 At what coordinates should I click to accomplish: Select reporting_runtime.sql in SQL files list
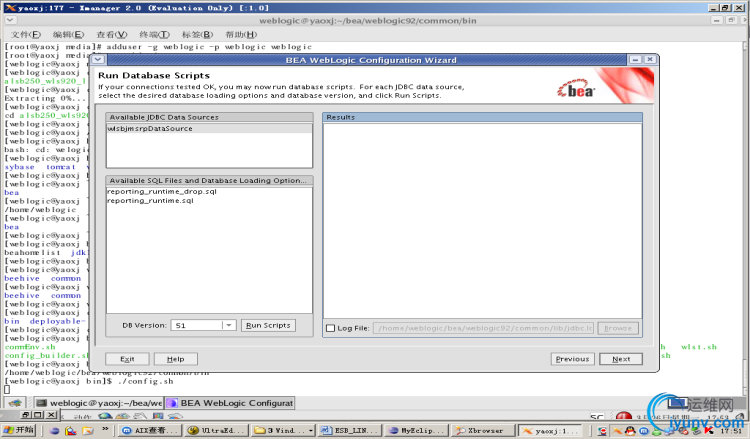[x=150, y=200]
